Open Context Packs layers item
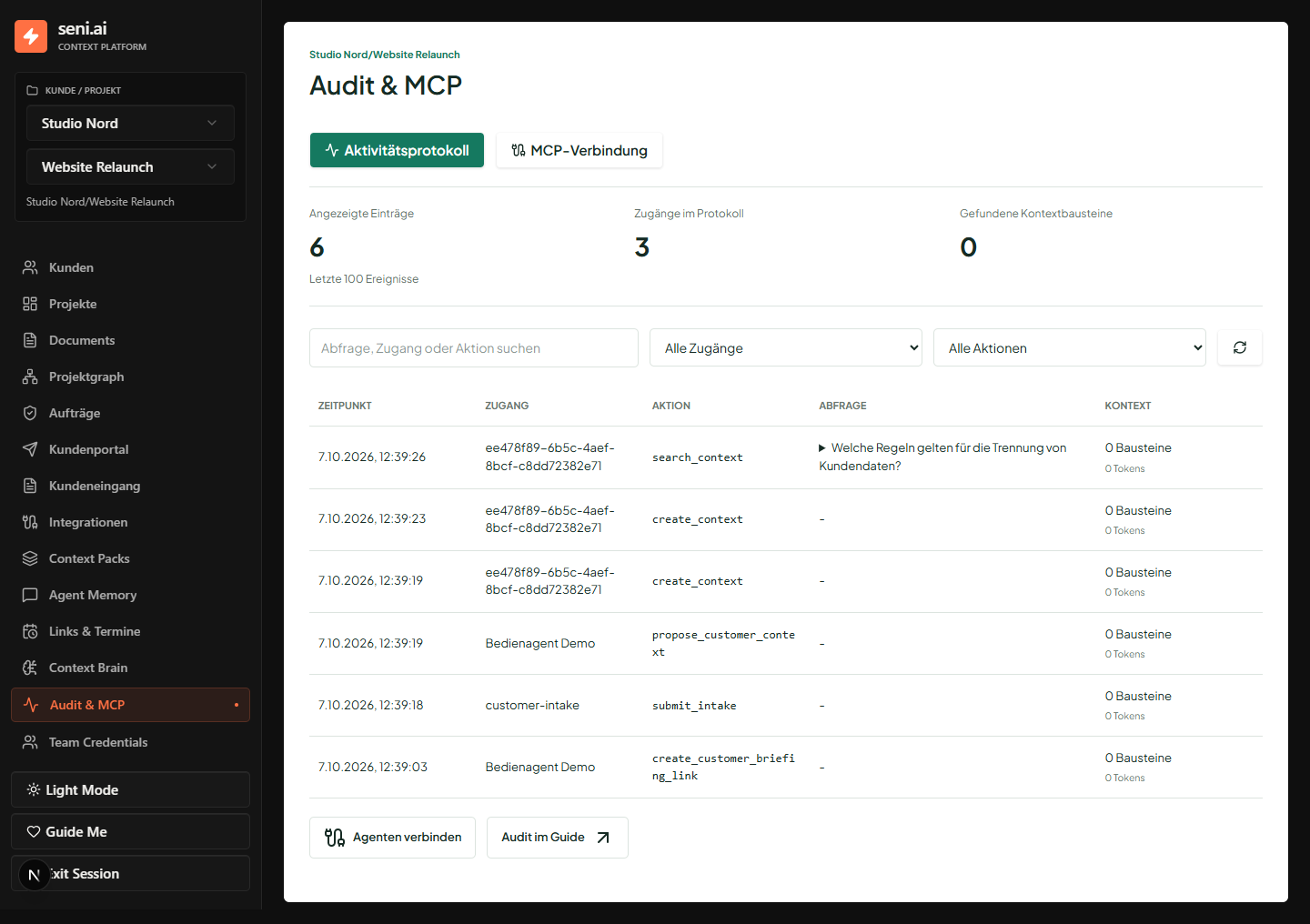Image resolution: width=1310 pixels, height=924 pixels. point(130,558)
